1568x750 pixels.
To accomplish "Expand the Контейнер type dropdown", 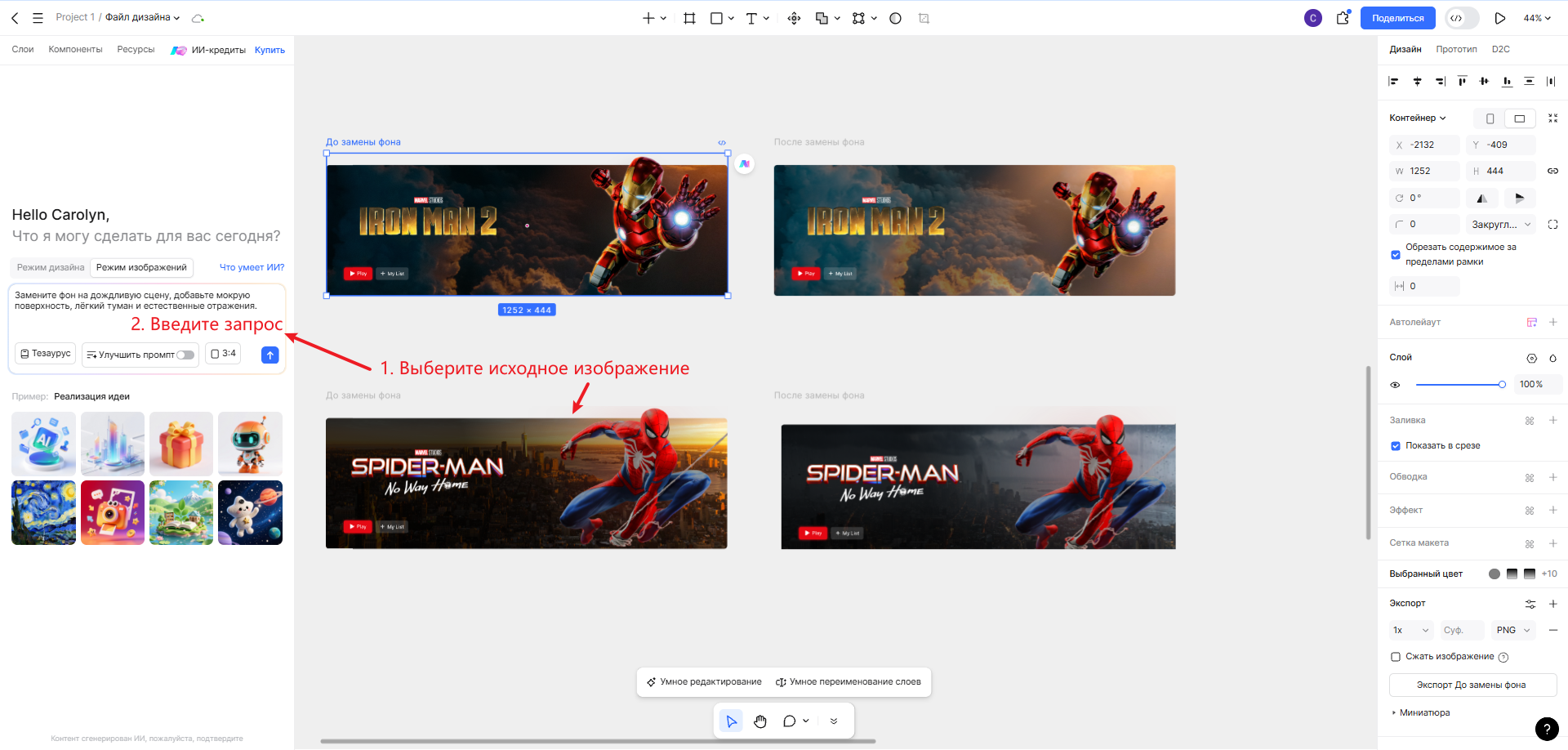I will [x=1418, y=118].
